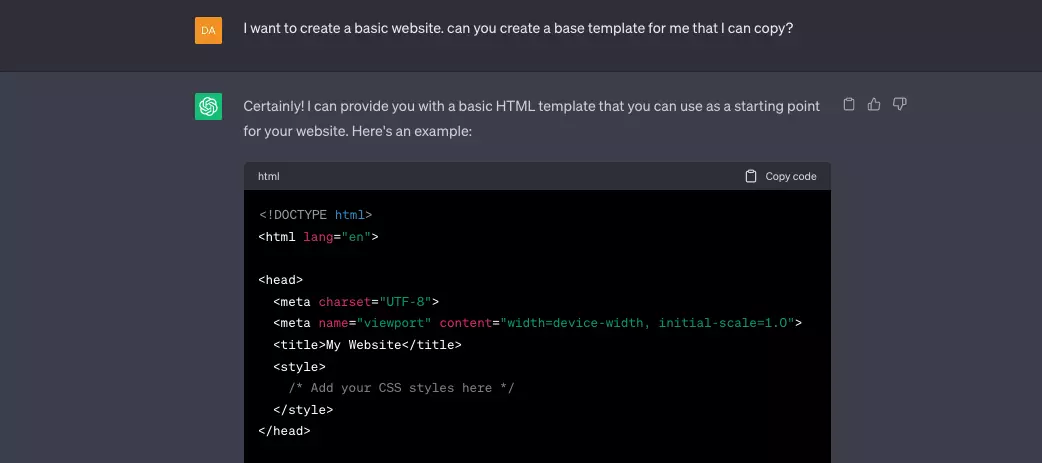The image size is (1042, 463).
Task: Click the <!DOCTYPE html> code line
Action: point(315,215)
